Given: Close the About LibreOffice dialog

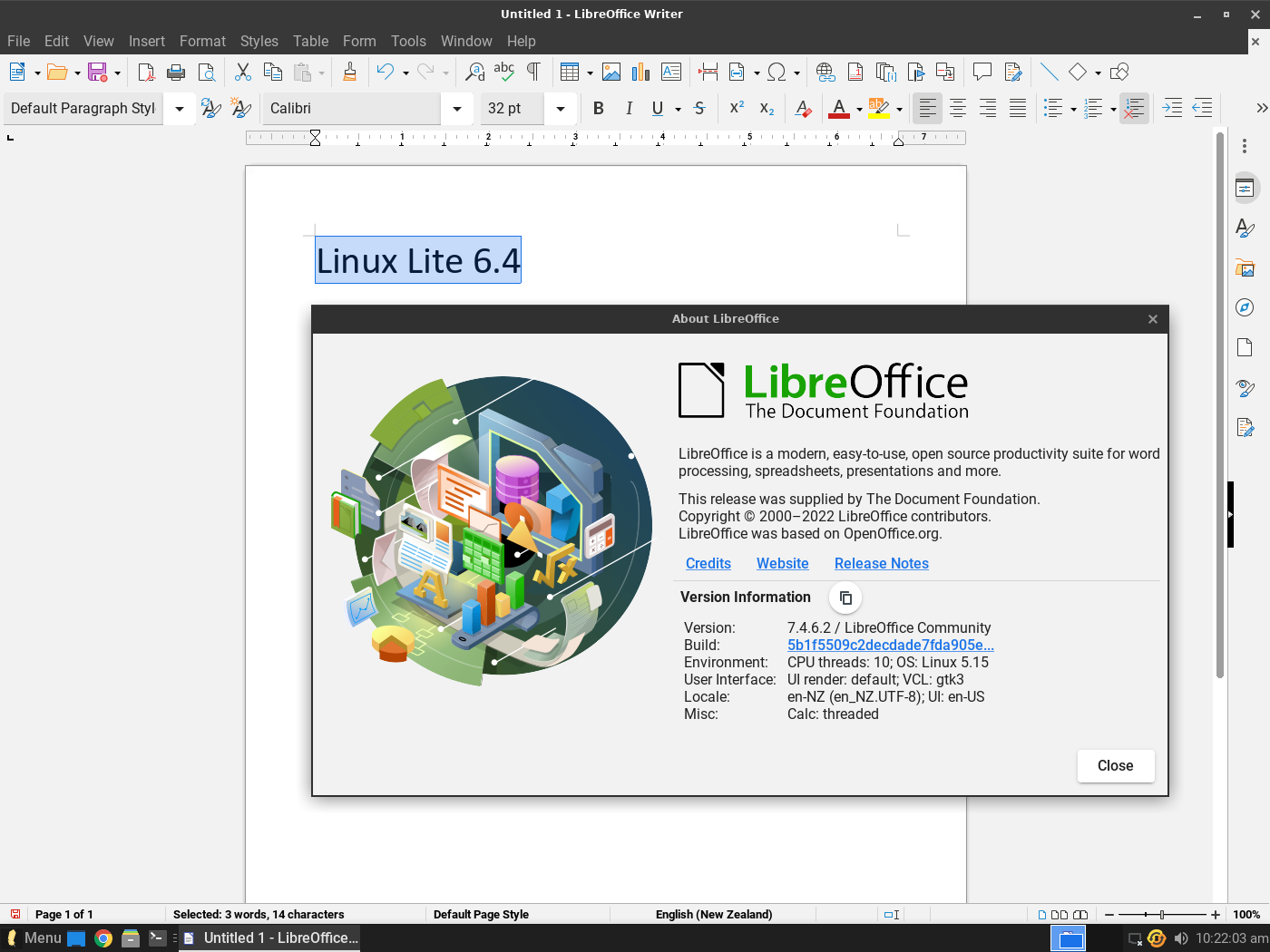Looking at the screenshot, I should tap(1116, 765).
